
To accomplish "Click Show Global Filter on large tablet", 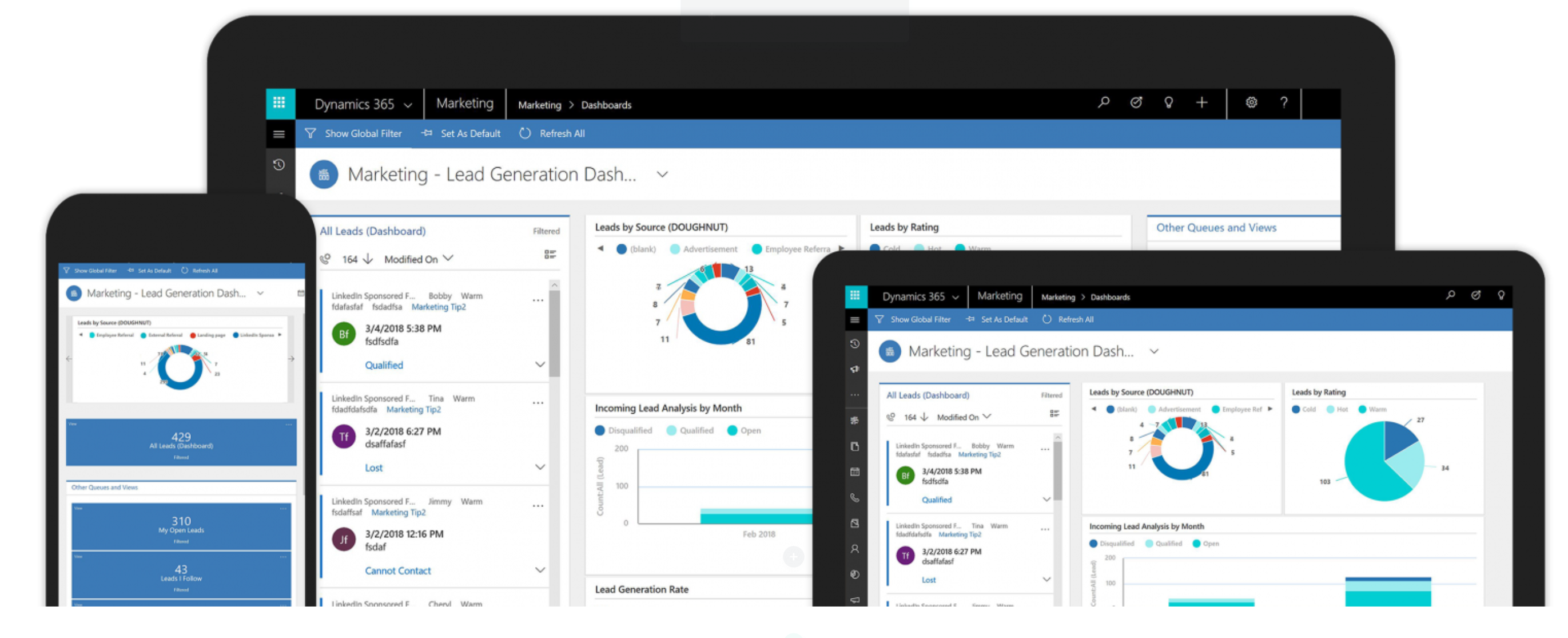I will 353,133.
